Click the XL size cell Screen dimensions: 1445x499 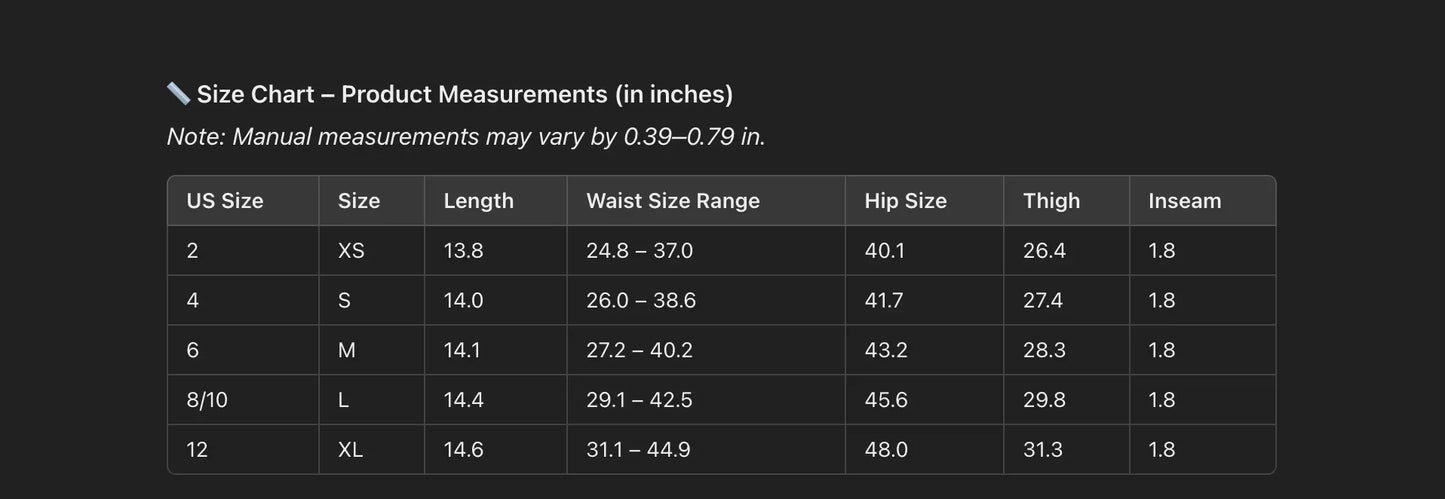tap(350, 450)
